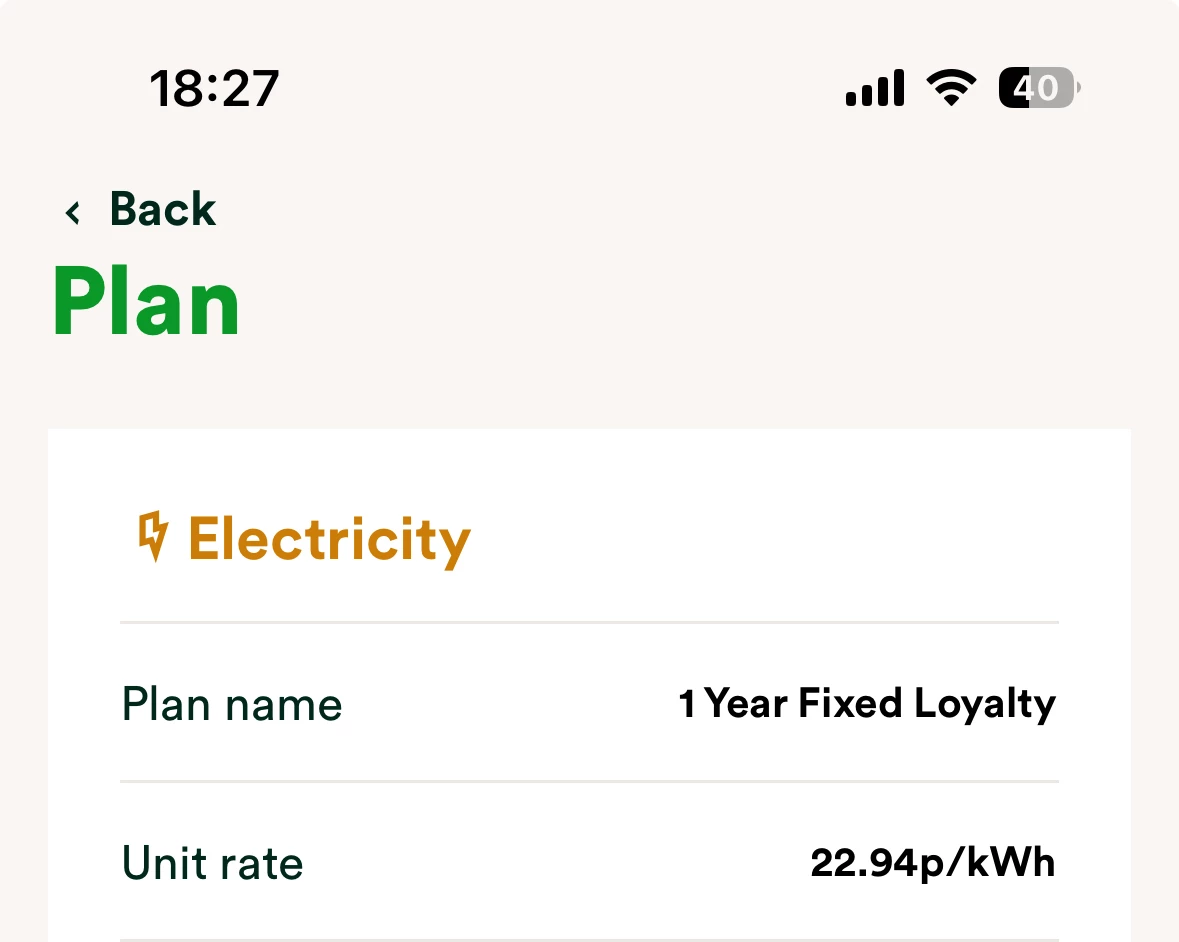Select the Electricity section heading text
Viewport: 1179px width, 942px height.
coord(329,539)
